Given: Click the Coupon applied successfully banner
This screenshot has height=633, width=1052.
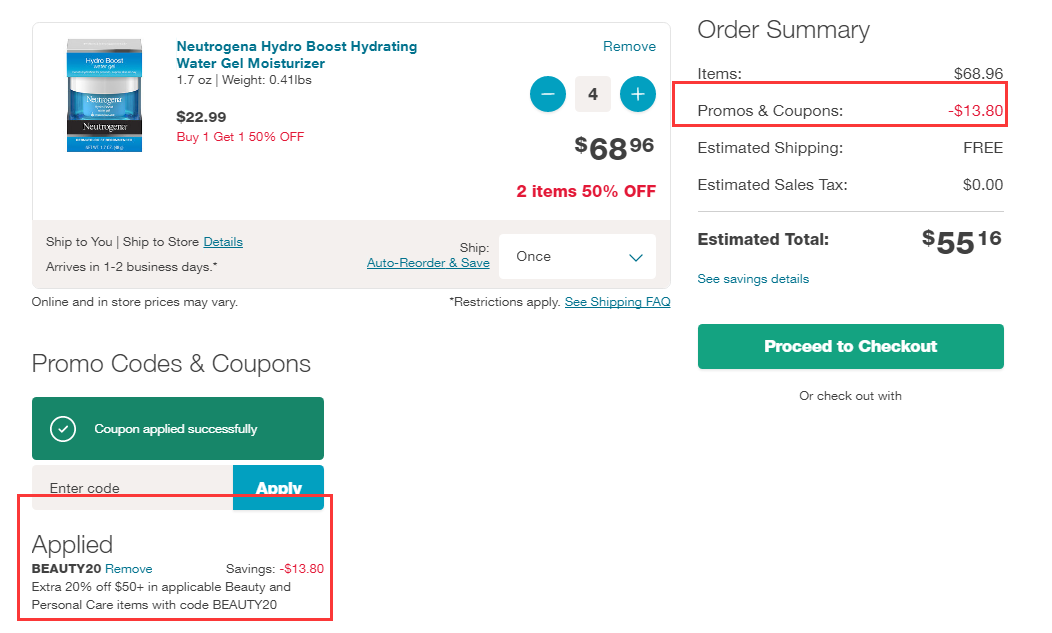Looking at the screenshot, I should click(x=177, y=429).
